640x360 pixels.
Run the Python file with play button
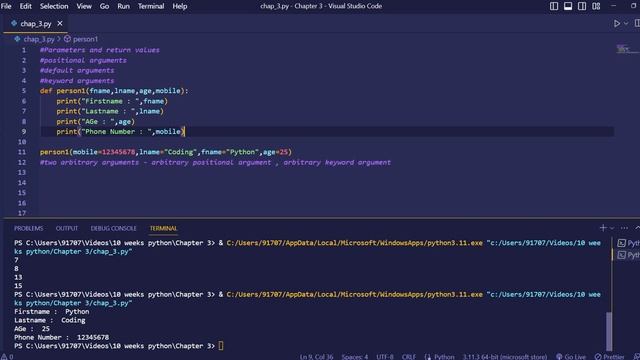(617, 24)
